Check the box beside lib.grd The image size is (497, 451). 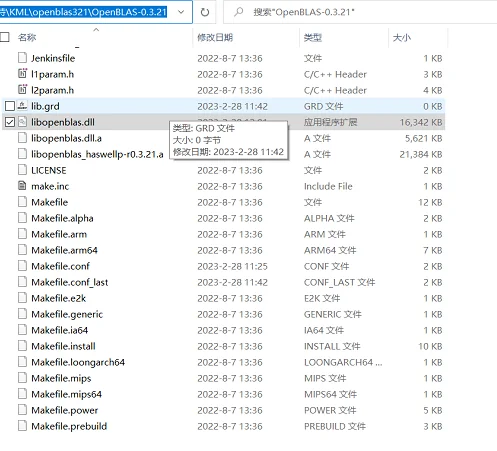pos(10,106)
